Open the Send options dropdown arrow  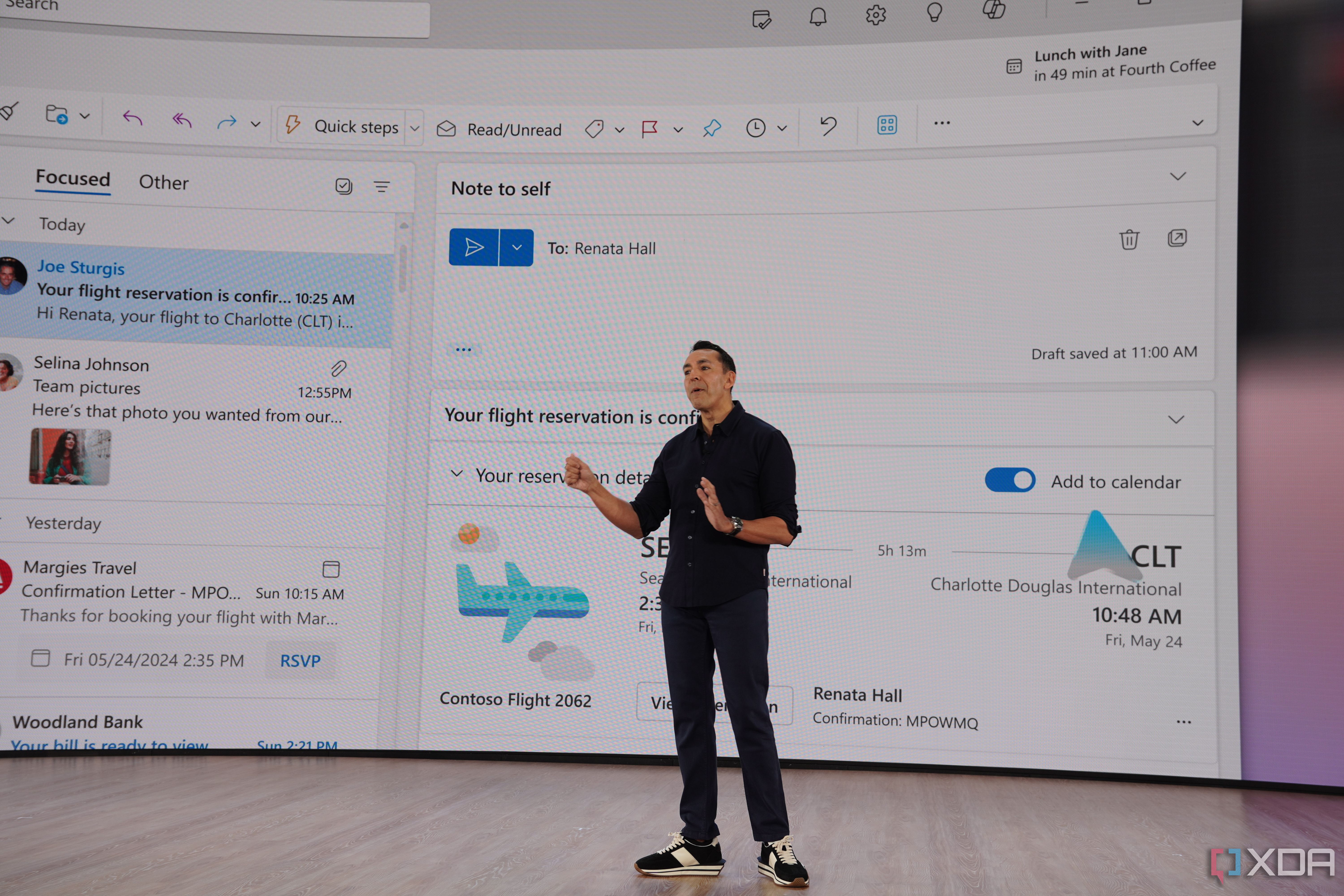pyautogui.click(x=517, y=248)
